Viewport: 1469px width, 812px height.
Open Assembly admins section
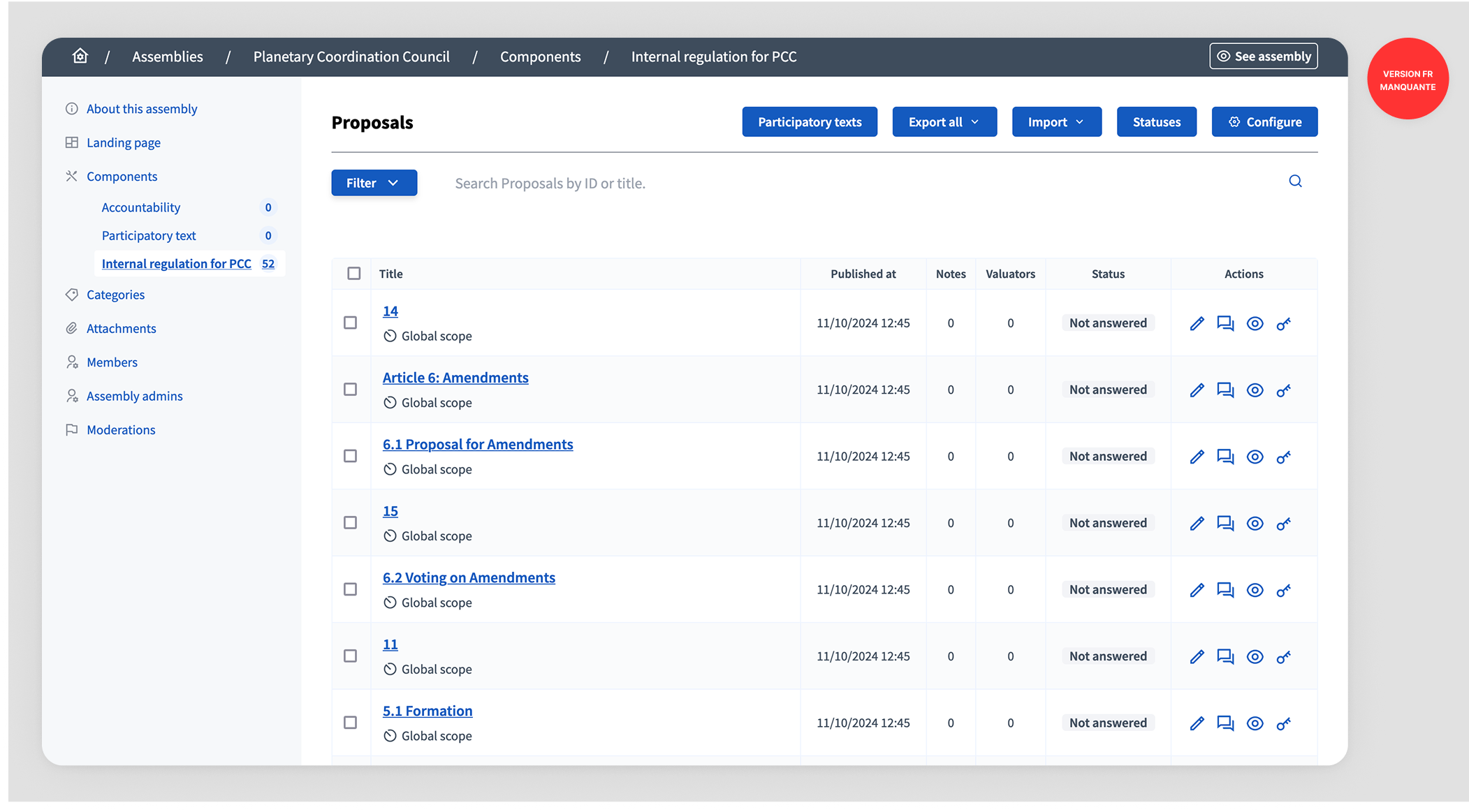tap(135, 396)
